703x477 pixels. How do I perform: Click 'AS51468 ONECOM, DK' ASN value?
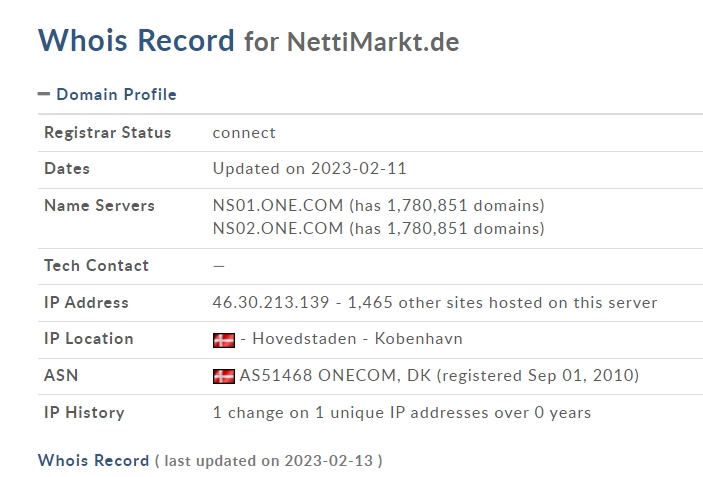coord(335,375)
